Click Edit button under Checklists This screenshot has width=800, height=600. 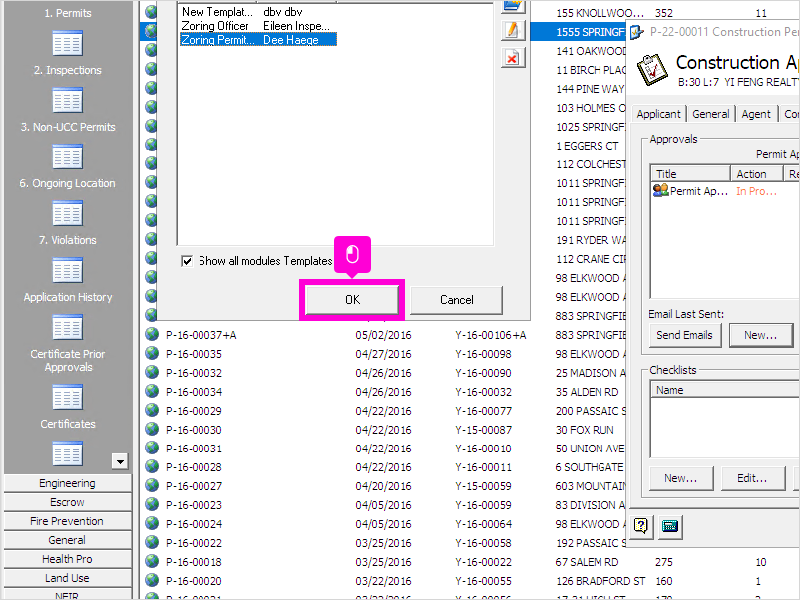[752, 478]
